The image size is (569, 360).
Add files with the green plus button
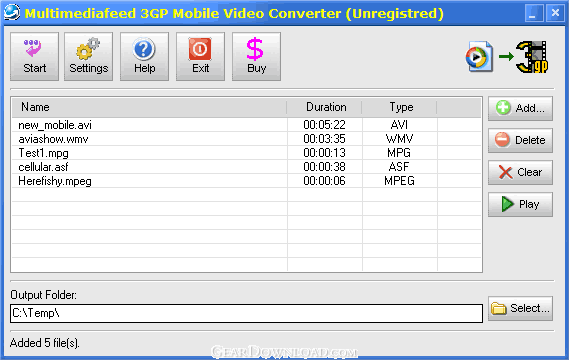click(x=520, y=108)
